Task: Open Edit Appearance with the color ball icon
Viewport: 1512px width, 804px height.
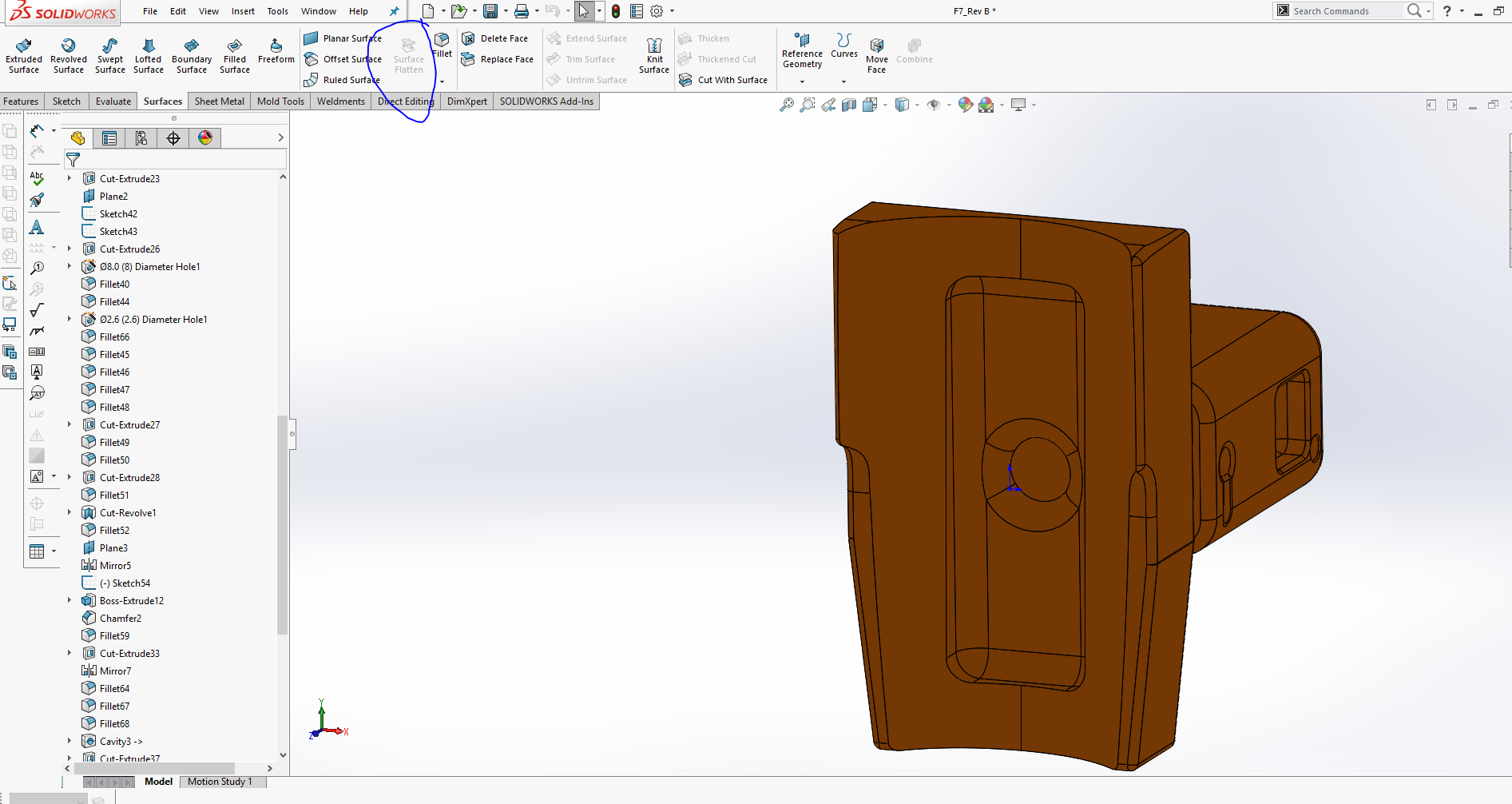Action: [965, 105]
